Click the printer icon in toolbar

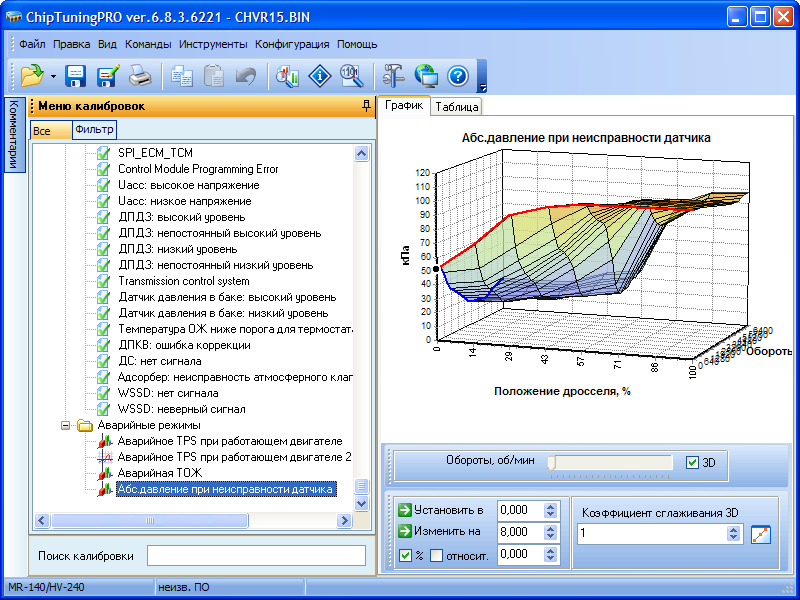tap(141, 76)
